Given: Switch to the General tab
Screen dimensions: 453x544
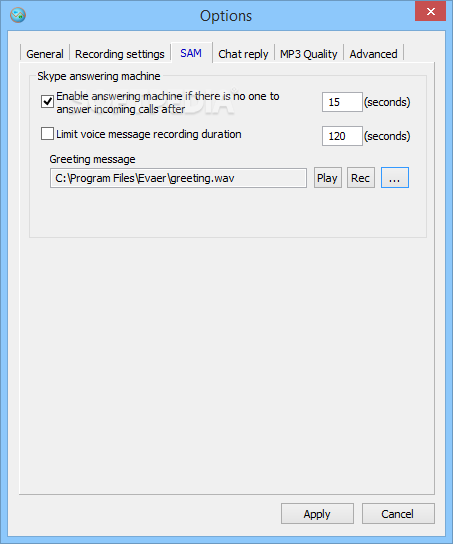Looking at the screenshot, I should click(x=45, y=54).
